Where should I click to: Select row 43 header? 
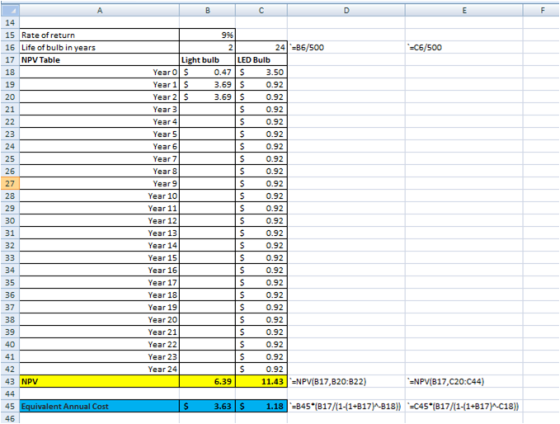[x=10, y=381]
